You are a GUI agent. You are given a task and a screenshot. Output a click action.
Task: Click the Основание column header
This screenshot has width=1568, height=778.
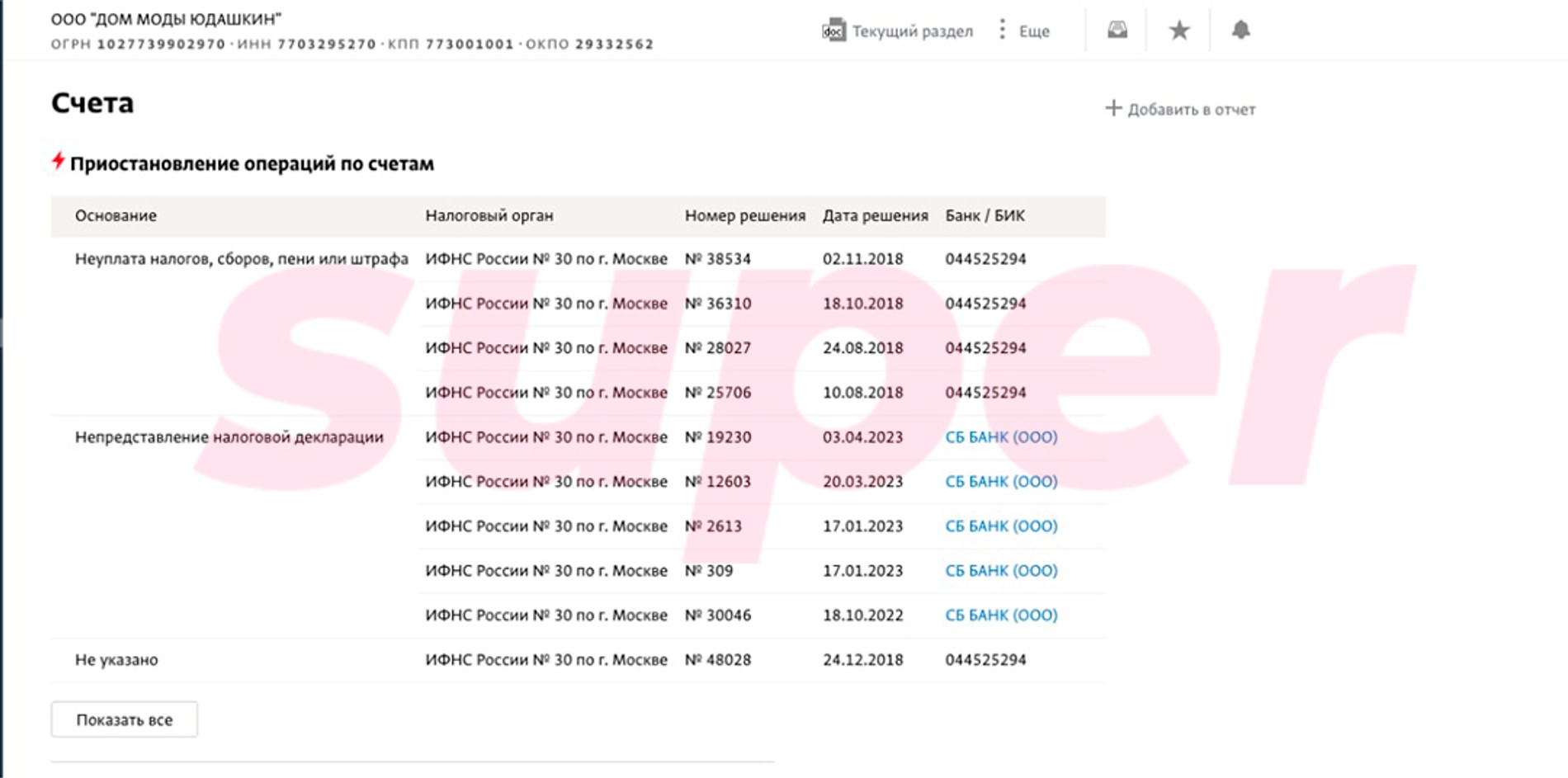coord(116,216)
